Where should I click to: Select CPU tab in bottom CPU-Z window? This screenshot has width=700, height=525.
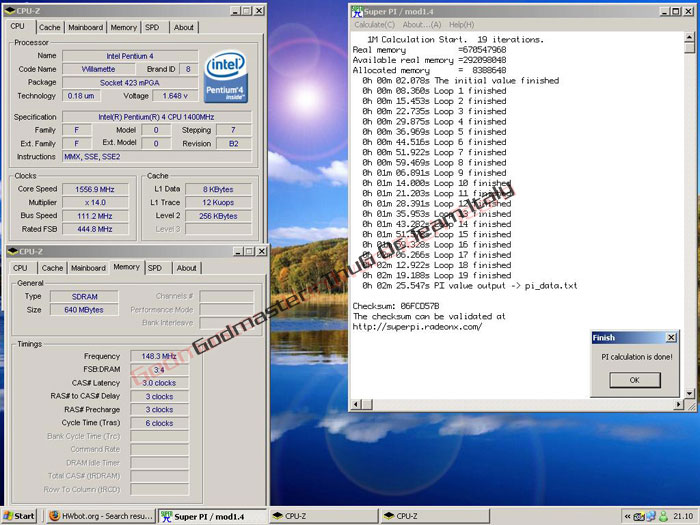[x=20, y=268]
